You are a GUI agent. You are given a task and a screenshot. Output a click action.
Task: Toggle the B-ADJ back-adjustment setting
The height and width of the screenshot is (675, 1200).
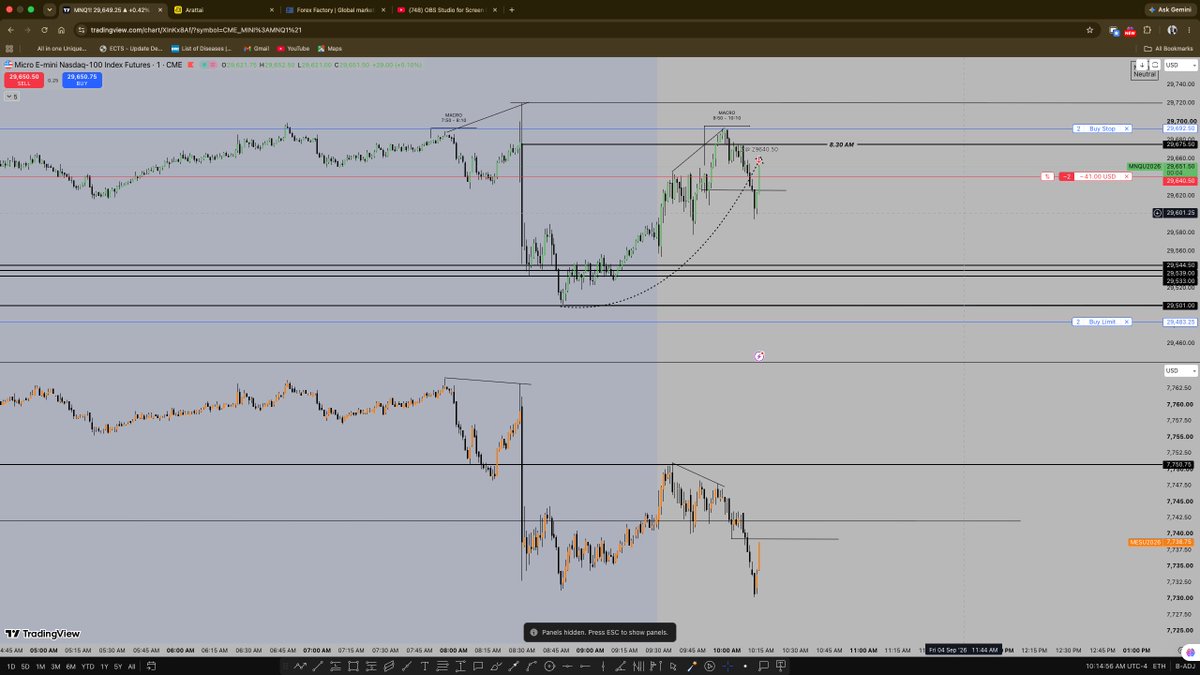1184,666
